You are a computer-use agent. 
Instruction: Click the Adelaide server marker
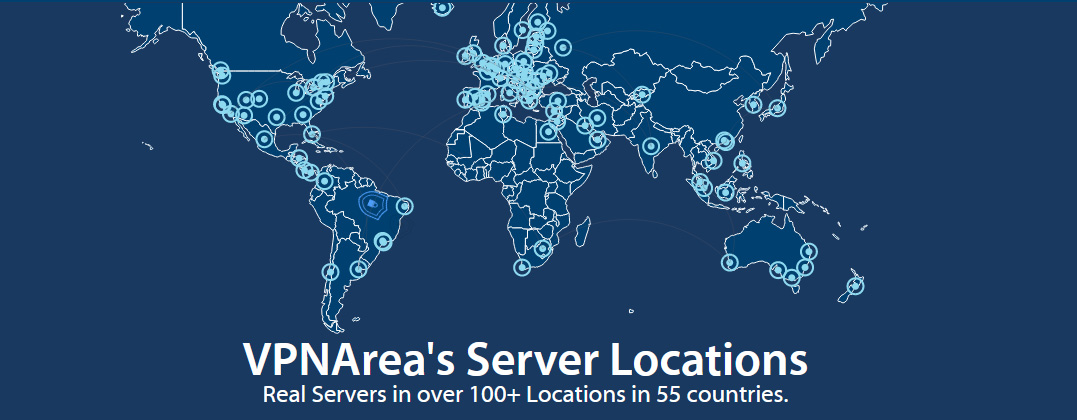click(x=778, y=269)
